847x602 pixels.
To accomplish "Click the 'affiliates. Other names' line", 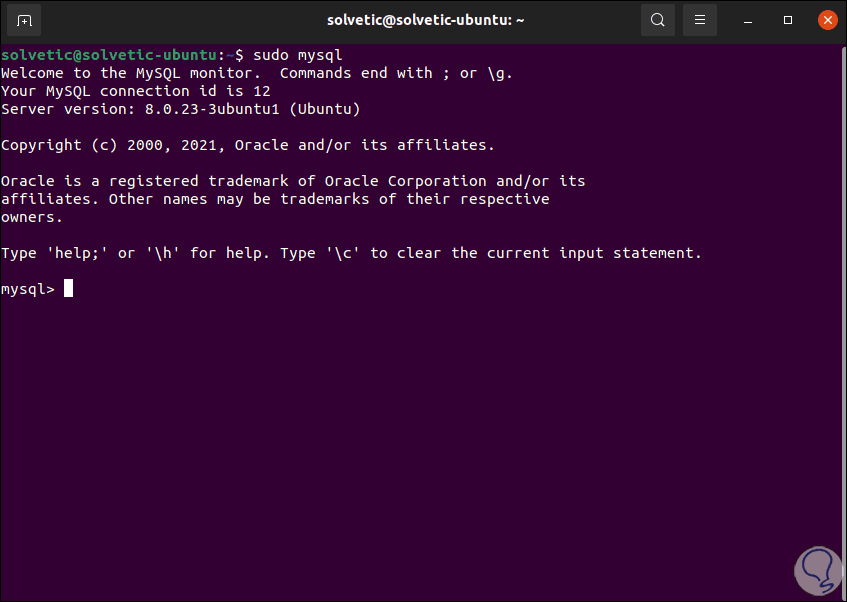I will point(275,199).
